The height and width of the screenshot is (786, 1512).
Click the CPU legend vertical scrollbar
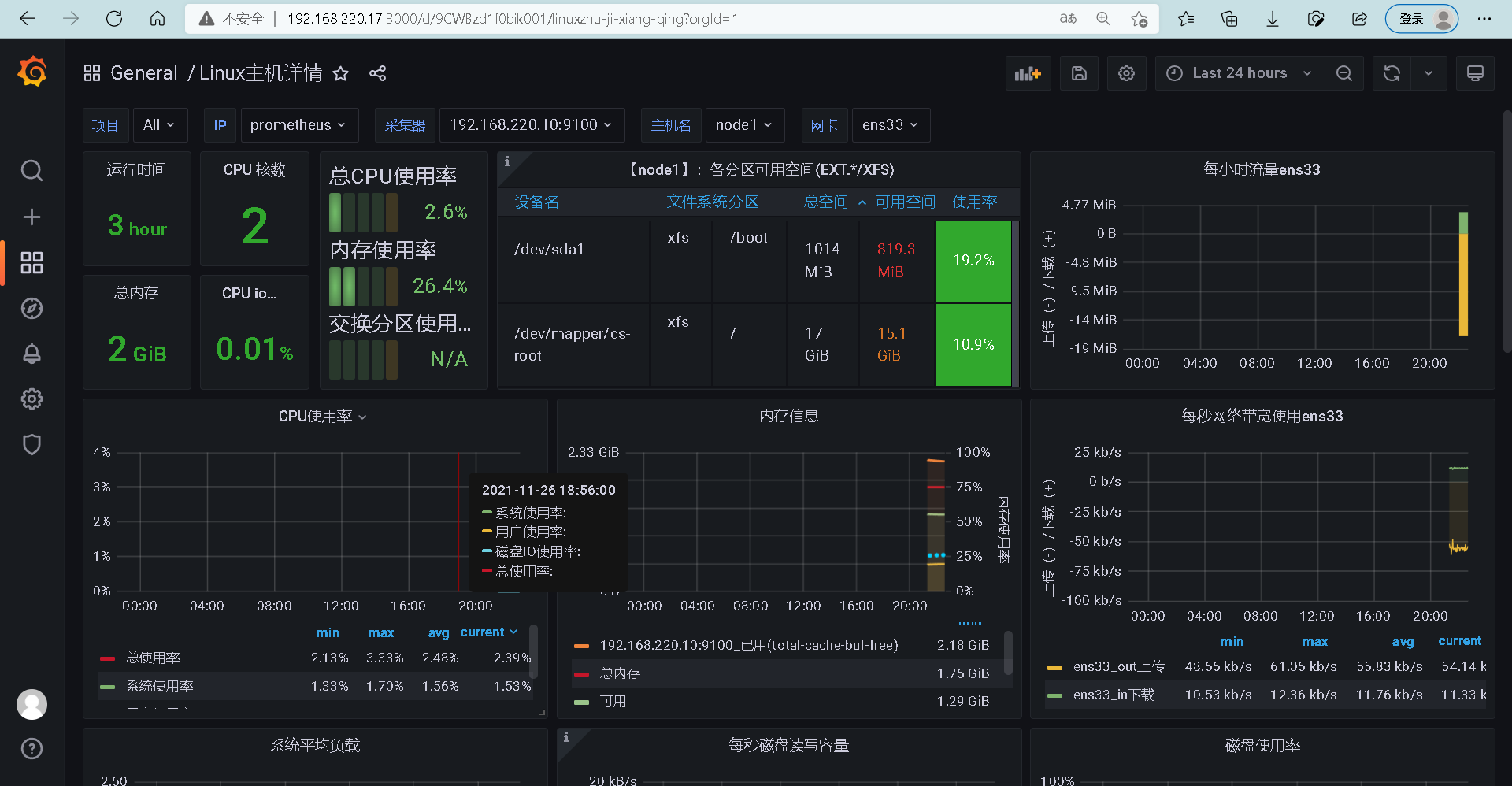(533, 652)
